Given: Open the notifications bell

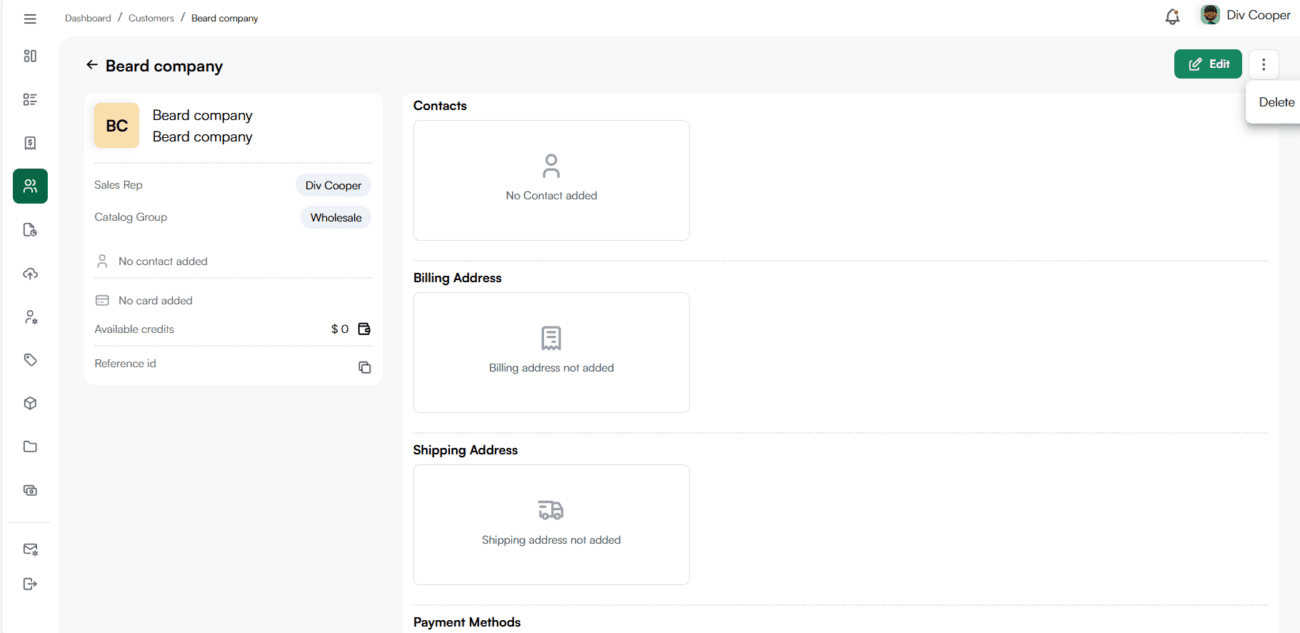Looking at the screenshot, I should (x=1172, y=17).
